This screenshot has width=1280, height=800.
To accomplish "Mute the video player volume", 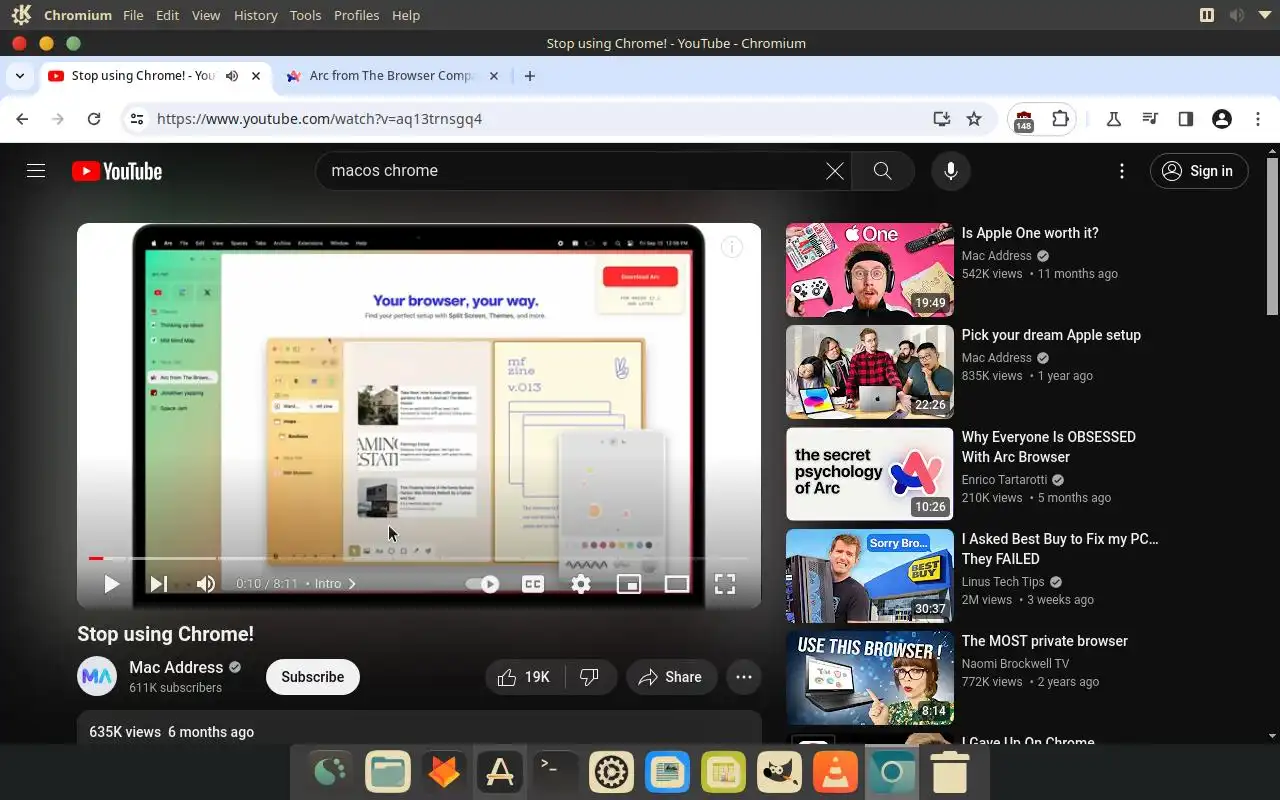I will 206,584.
